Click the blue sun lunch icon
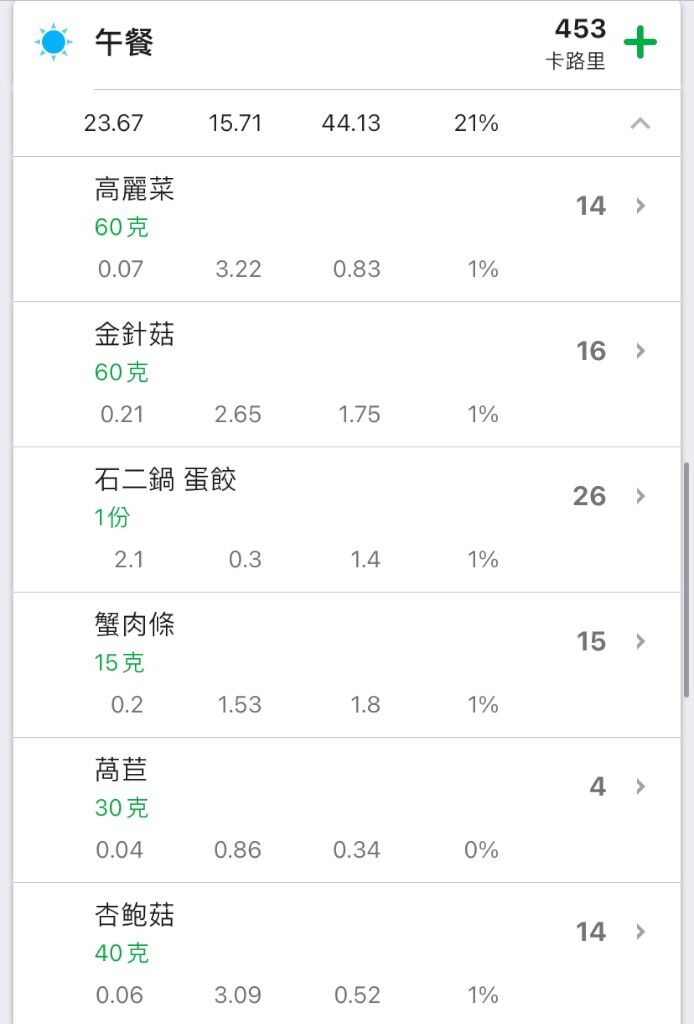Screen dimensions: 694x1024 tap(54, 42)
